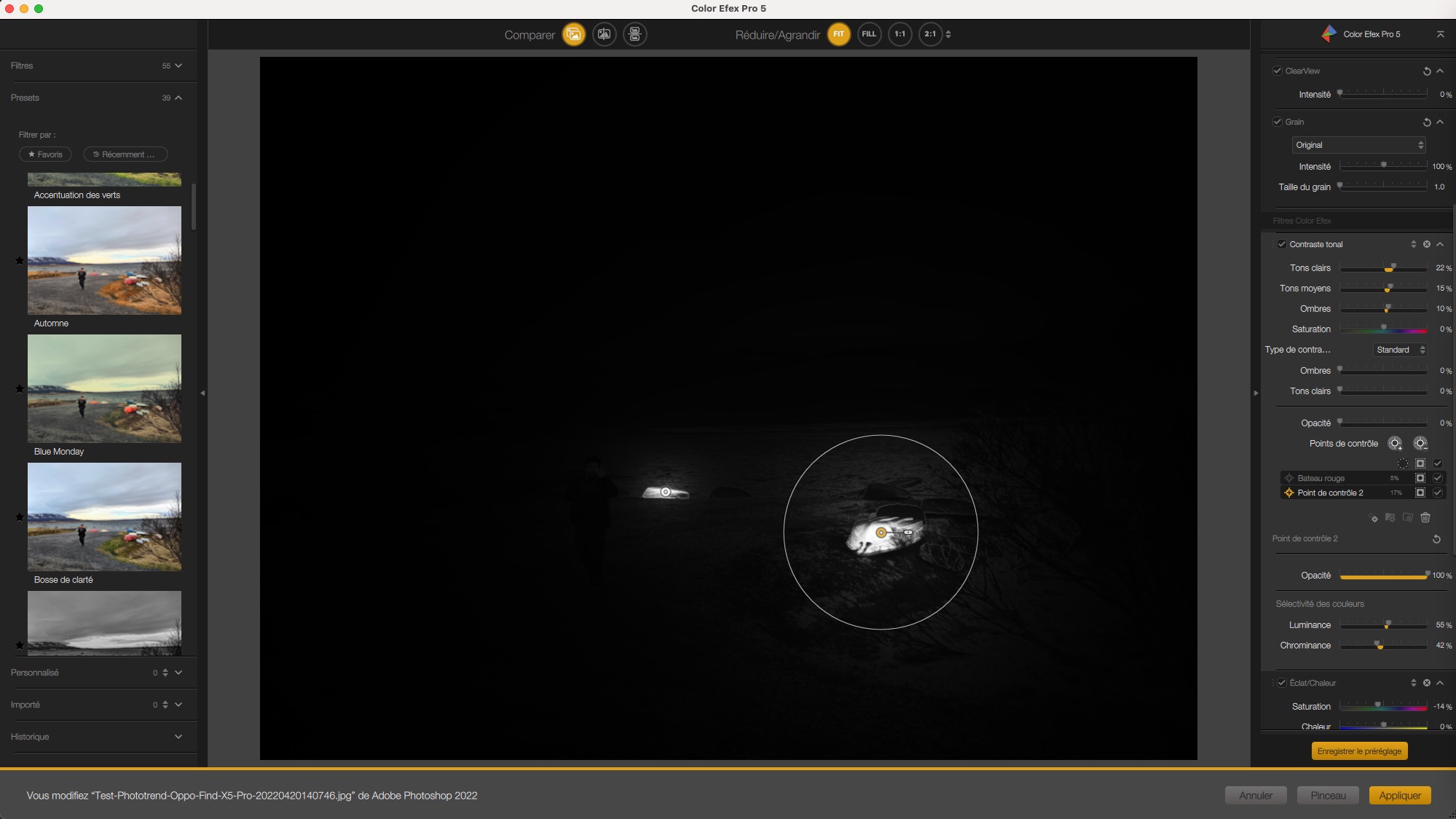Filter presets by Favoris

click(x=45, y=154)
